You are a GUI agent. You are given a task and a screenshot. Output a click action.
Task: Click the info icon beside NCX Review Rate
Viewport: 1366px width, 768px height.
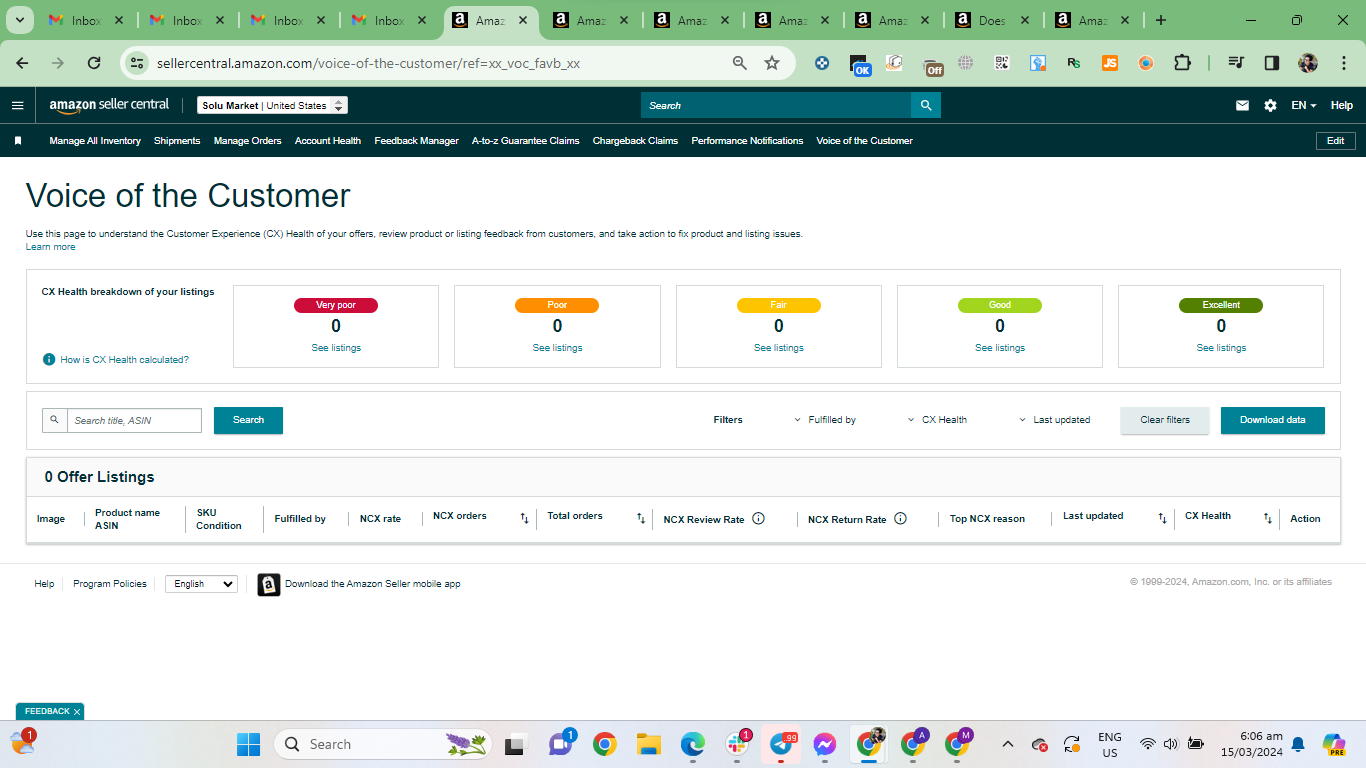coord(758,518)
